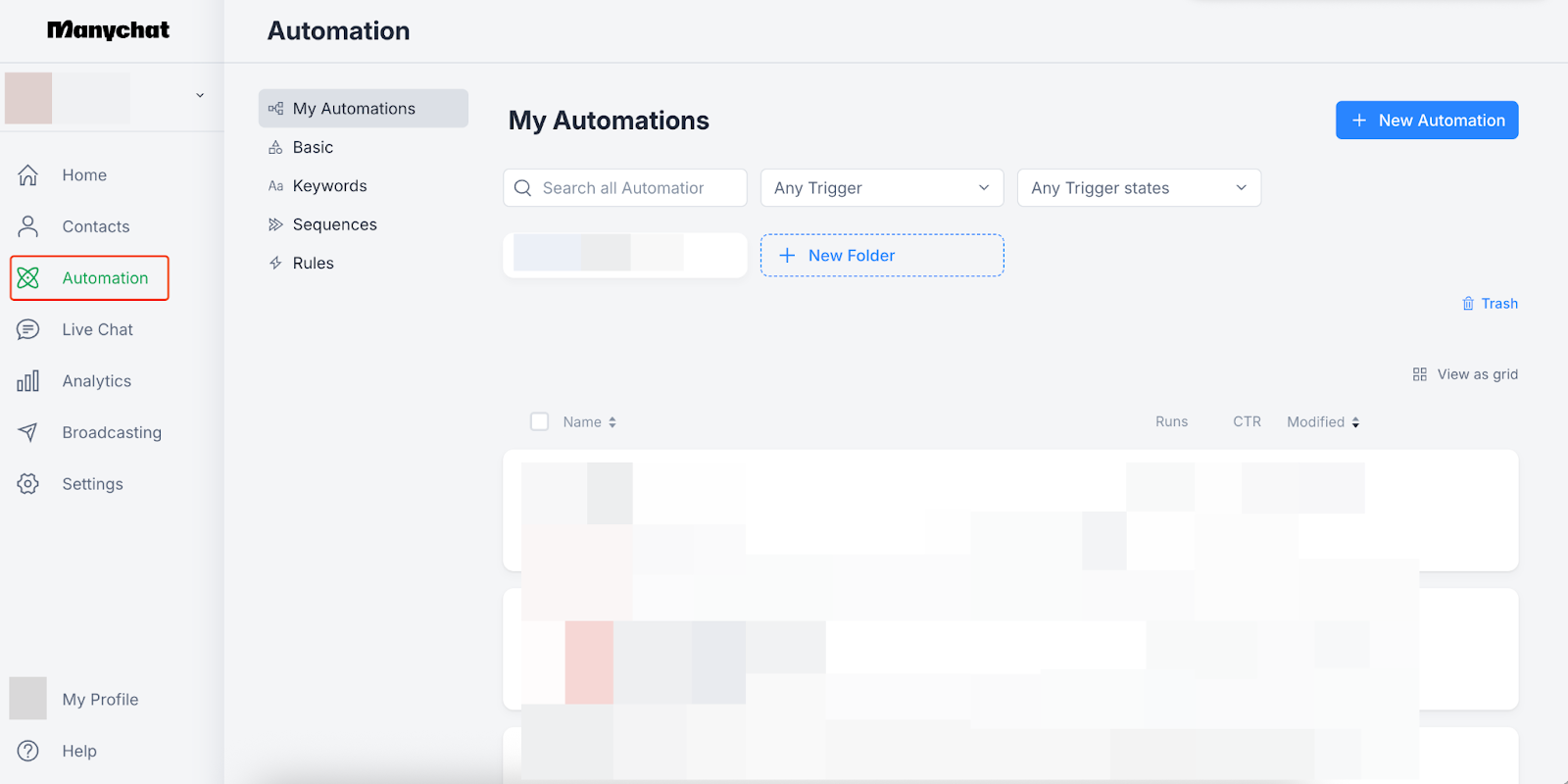1568x784 pixels.
Task: Click the Live Chat bubble icon
Action: click(x=28, y=330)
